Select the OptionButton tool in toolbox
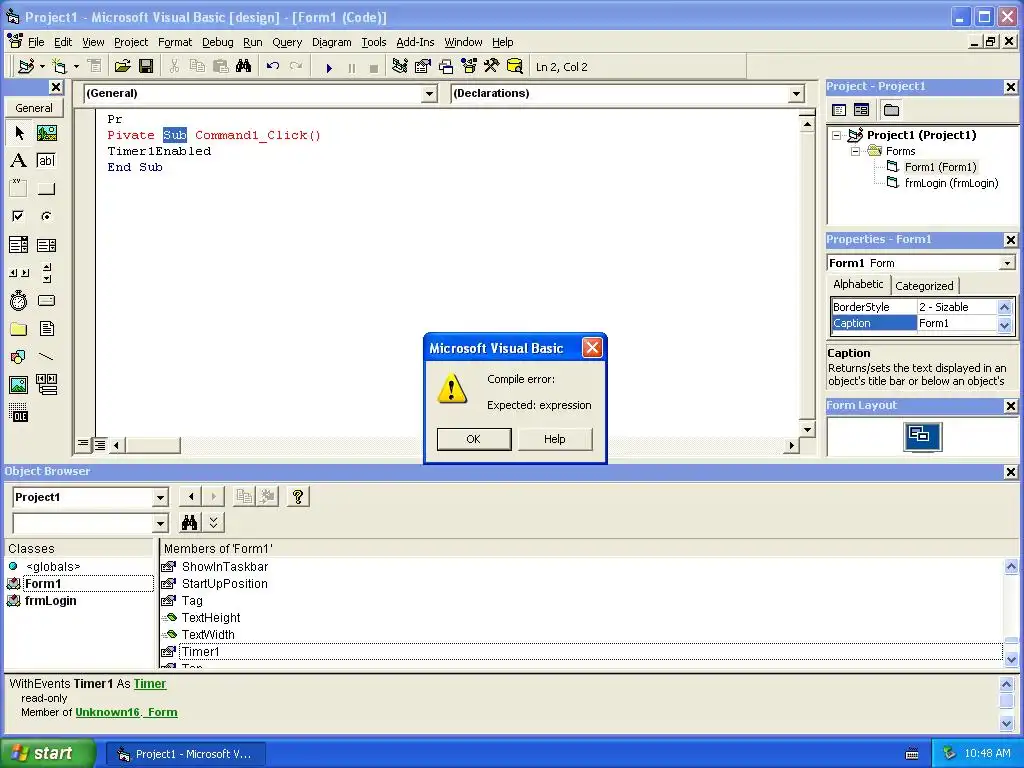Image resolution: width=1024 pixels, height=768 pixels. click(x=46, y=216)
